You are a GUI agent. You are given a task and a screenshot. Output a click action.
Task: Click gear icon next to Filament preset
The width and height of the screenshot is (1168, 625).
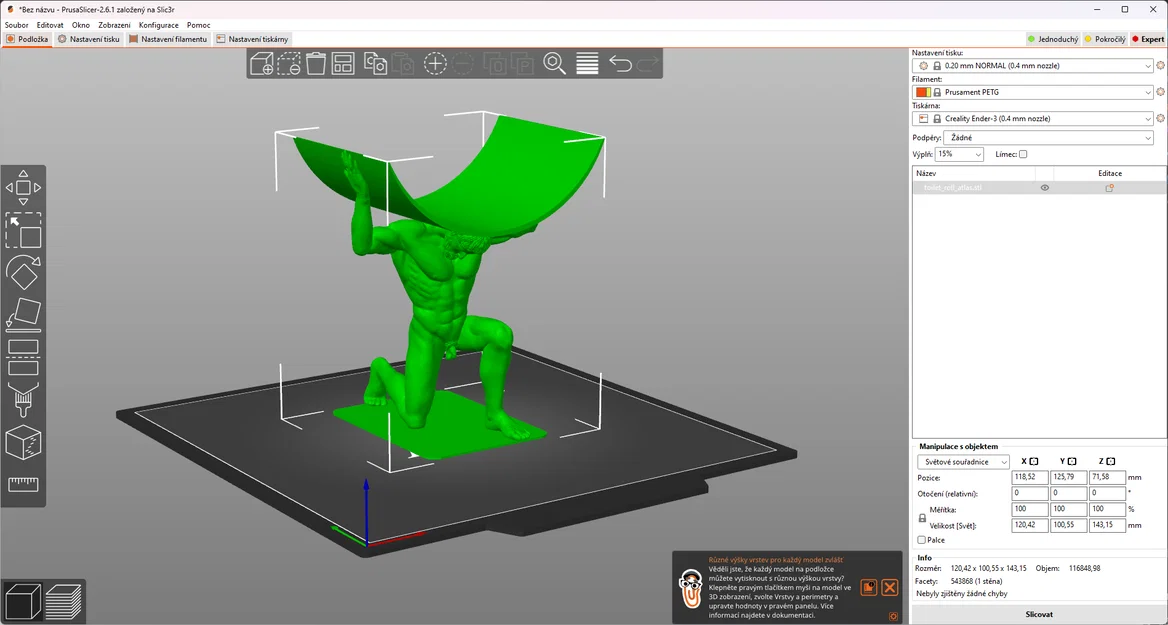point(1160,92)
